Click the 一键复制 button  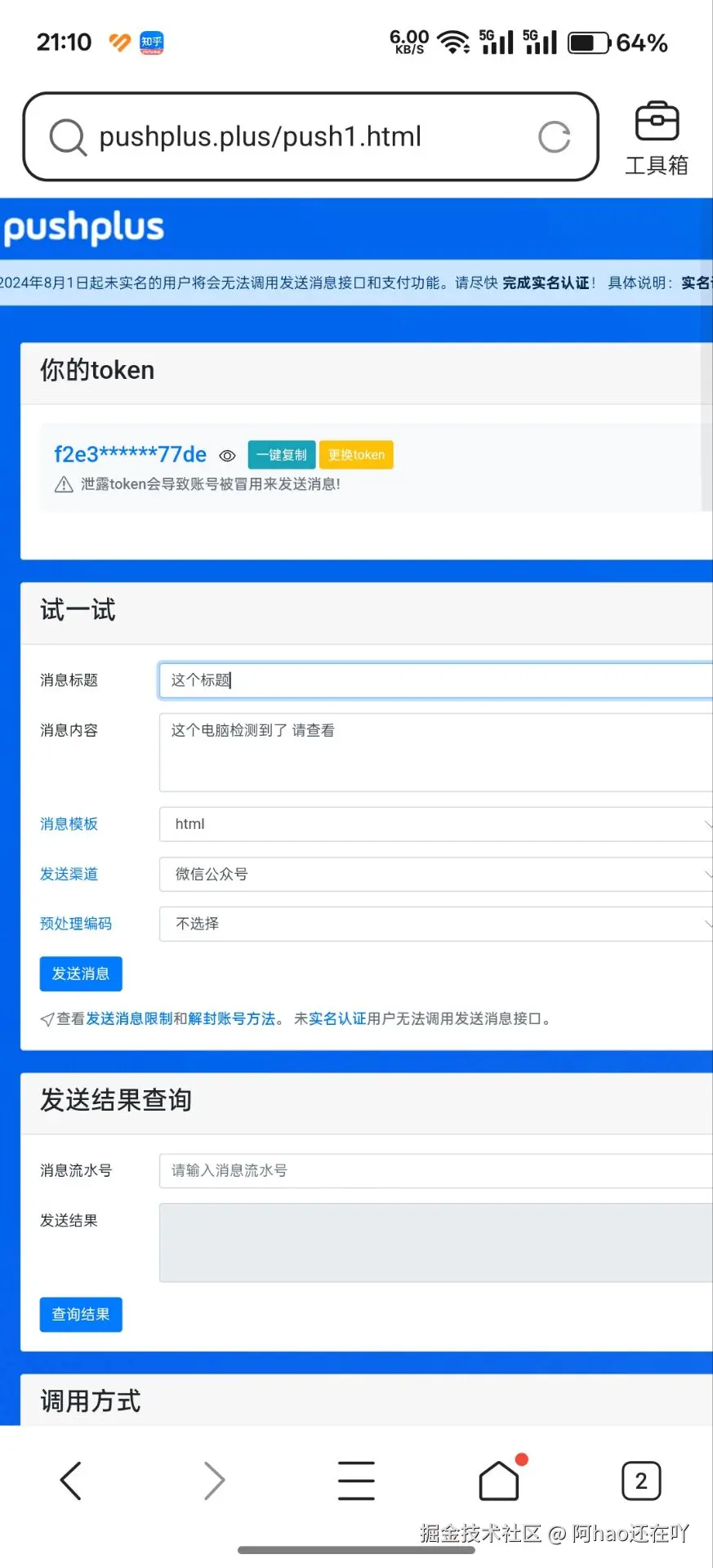click(282, 455)
